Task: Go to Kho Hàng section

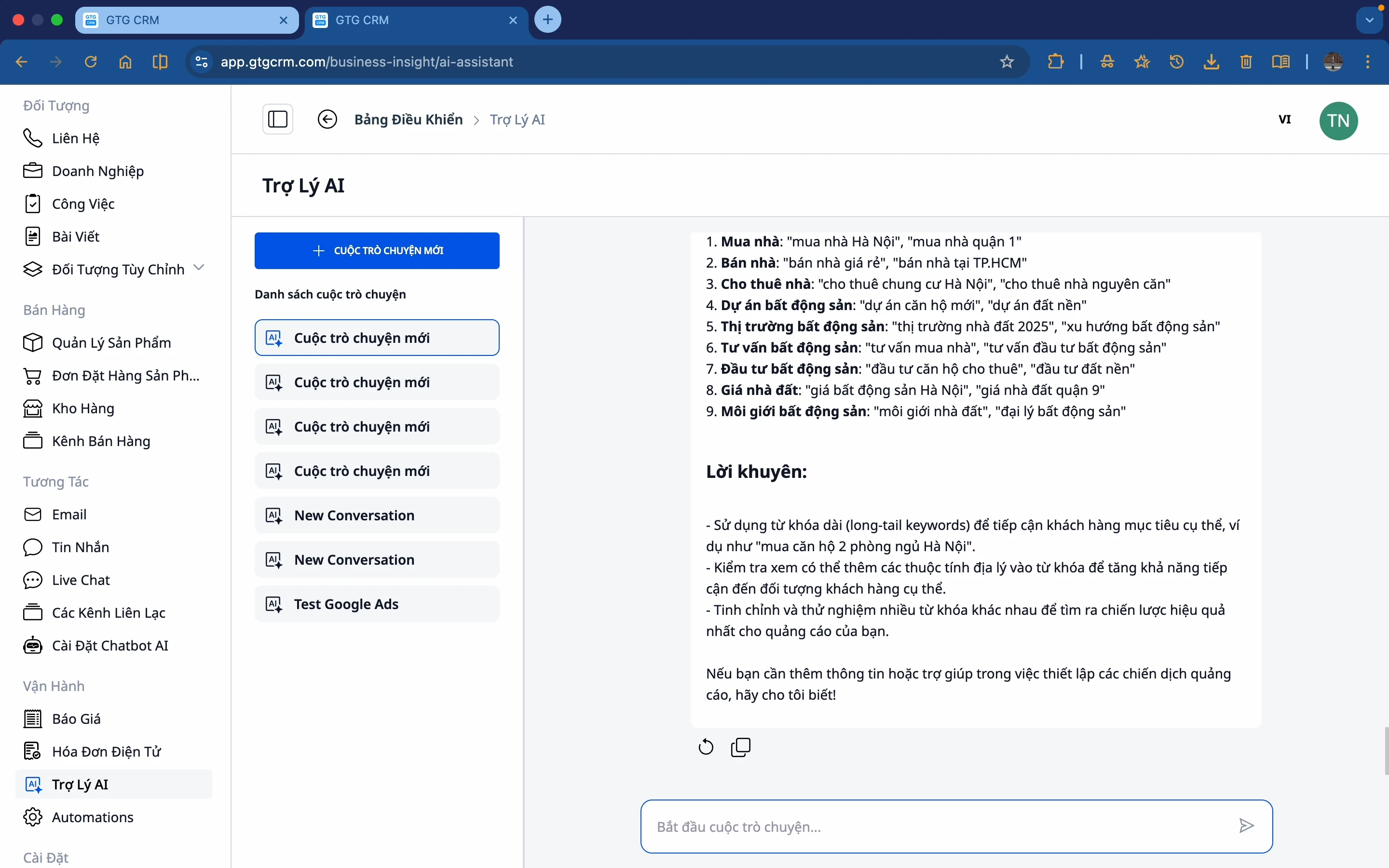Action: coord(82,408)
